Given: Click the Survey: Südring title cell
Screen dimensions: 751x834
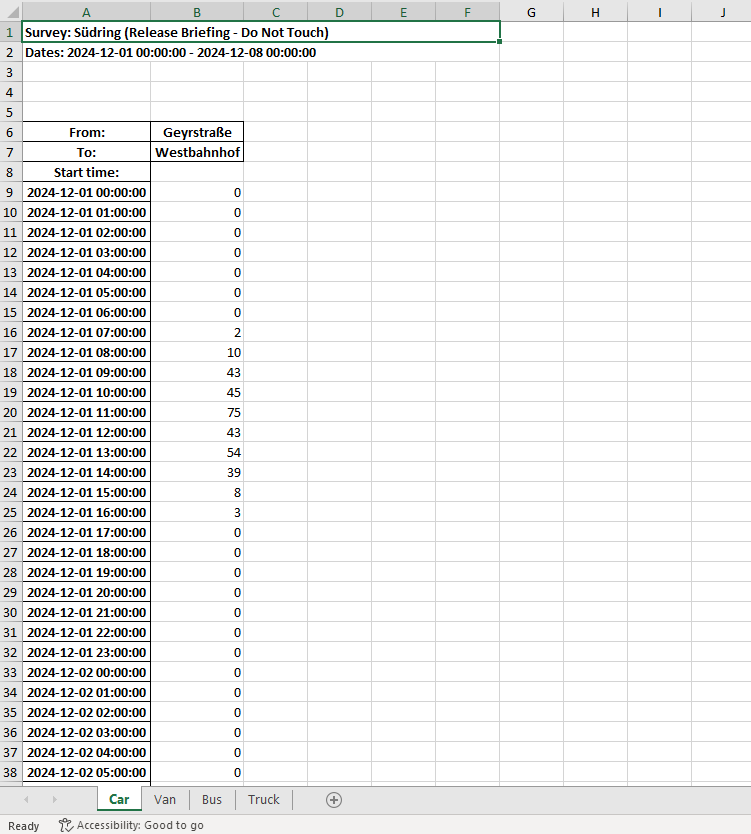Looking at the screenshot, I should [x=261, y=32].
